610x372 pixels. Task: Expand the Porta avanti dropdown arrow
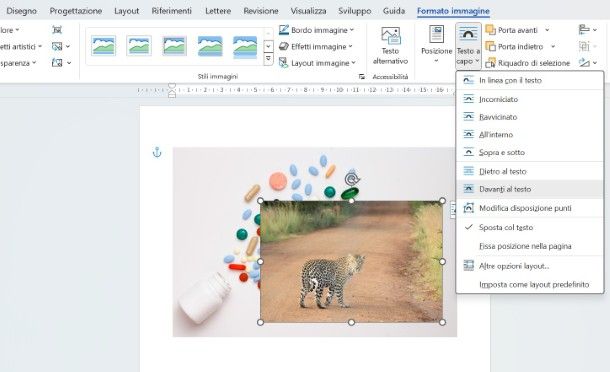point(547,30)
